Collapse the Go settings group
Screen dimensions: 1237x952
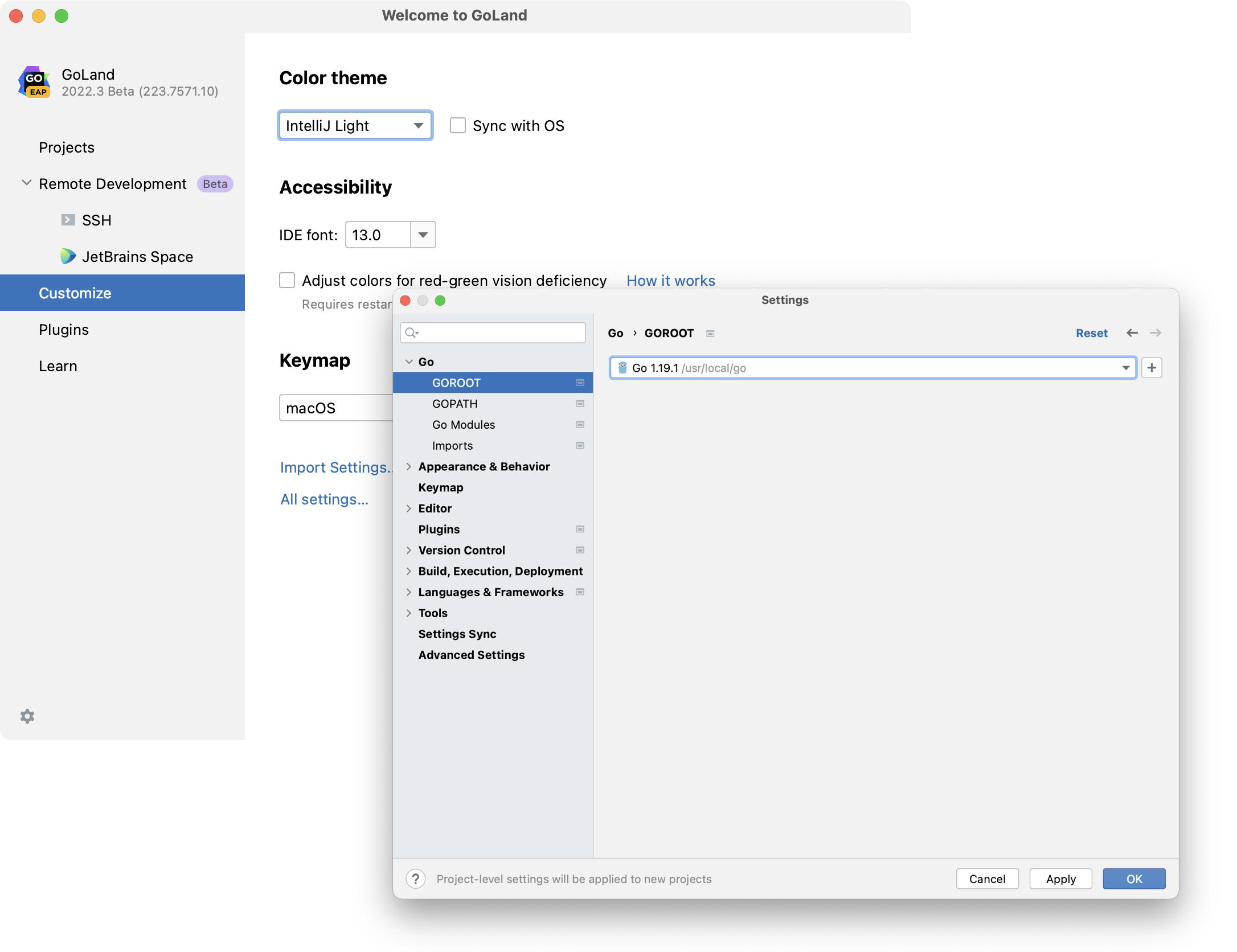pyautogui.click(x=409, y=362)
